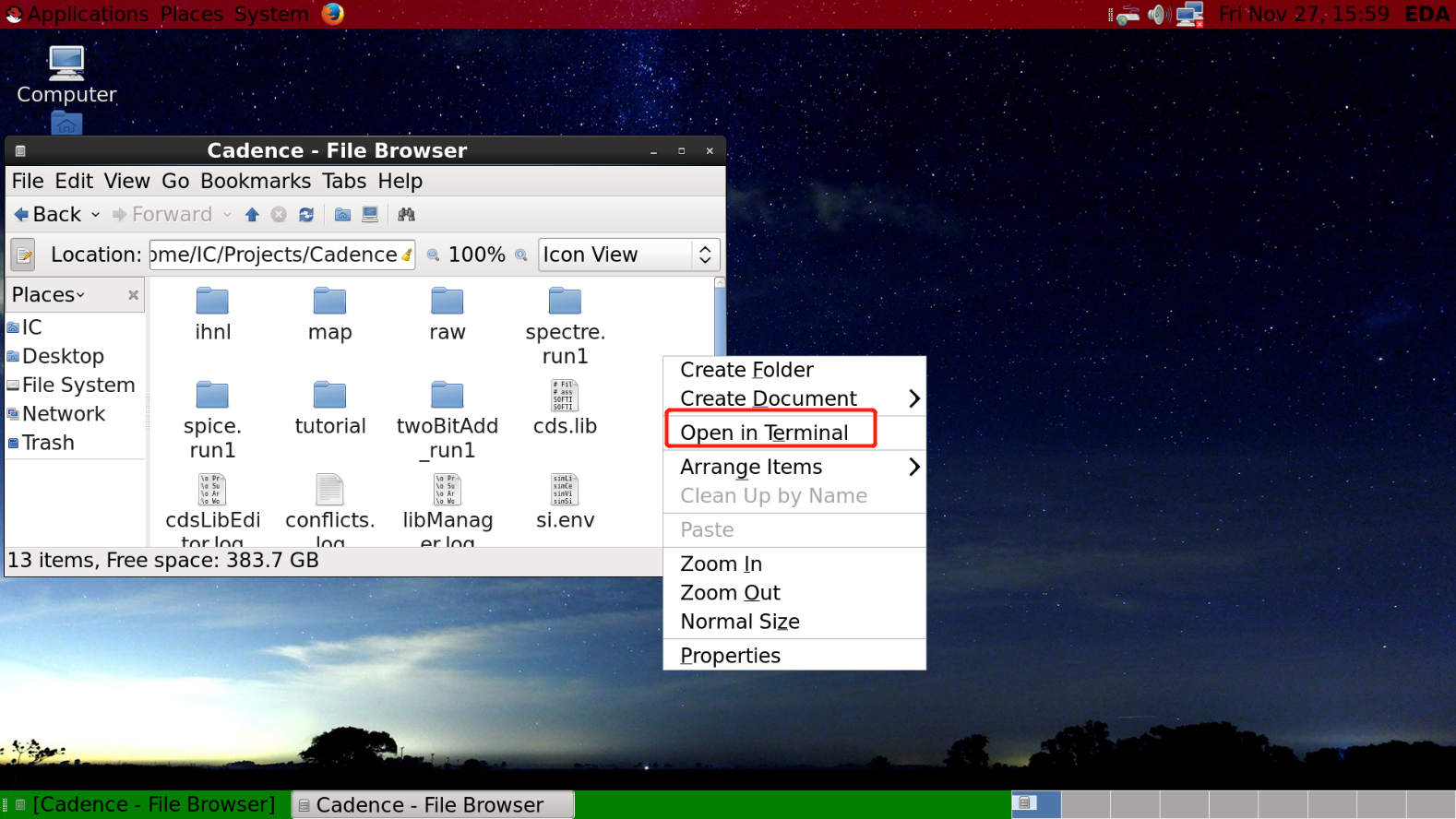Click the Location path input field
Screen dimensions: 1456x819
coord(277,255)
